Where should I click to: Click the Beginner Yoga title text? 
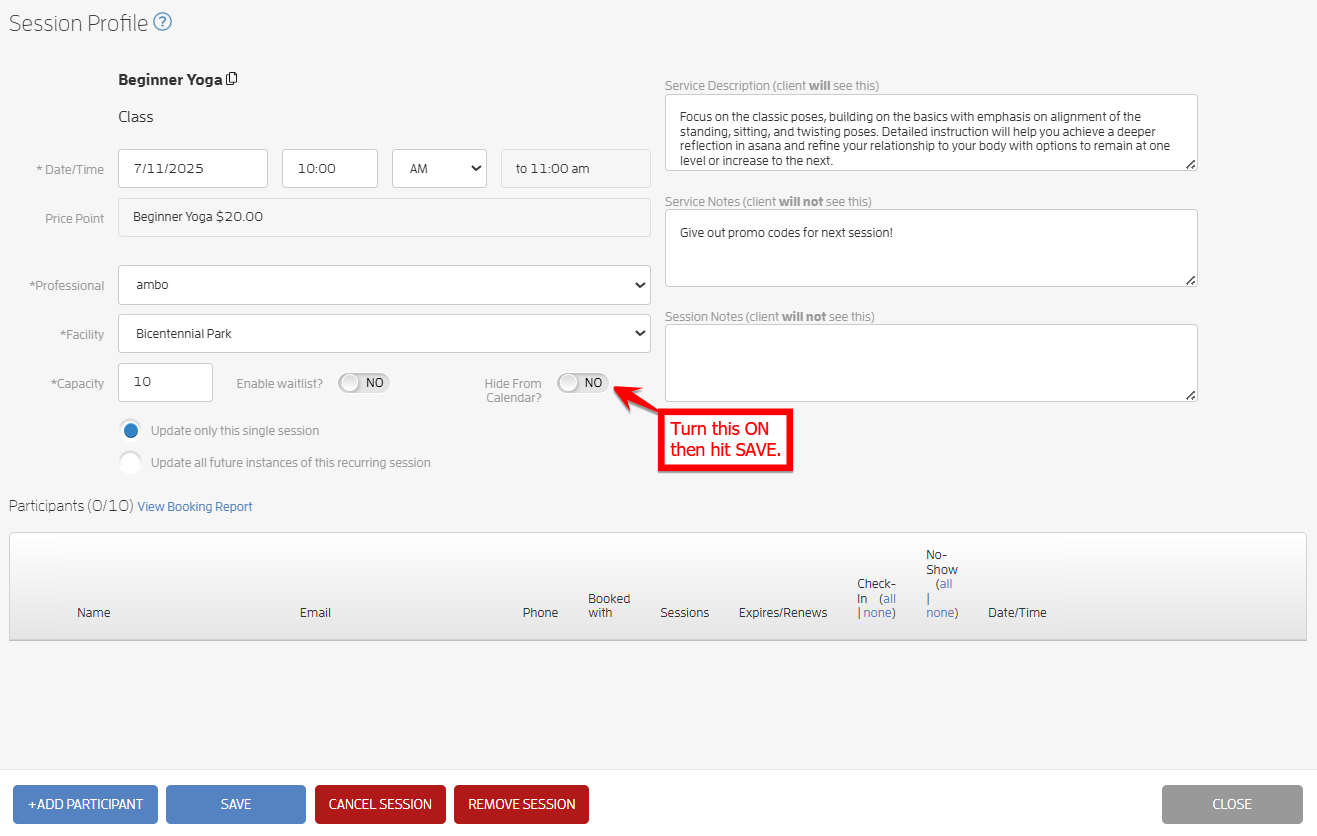pyautogui.click(x=170, y=79)
